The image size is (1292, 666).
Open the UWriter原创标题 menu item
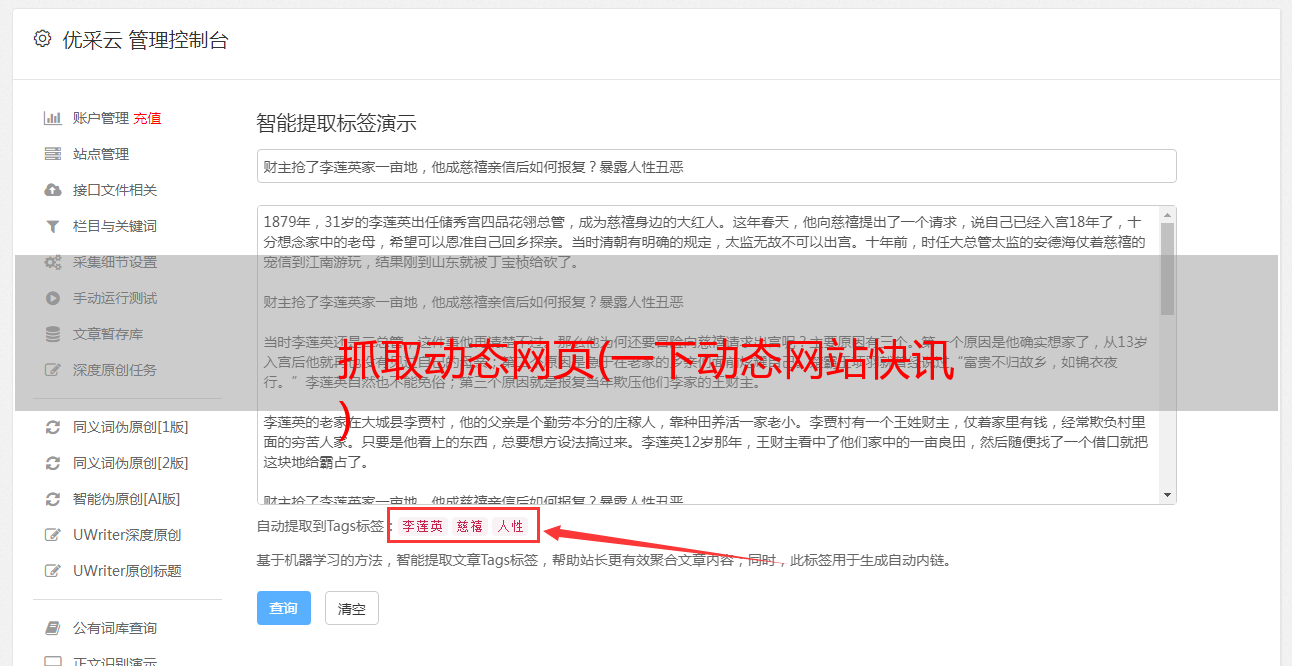pyautogui.click(x=127, y=571)
